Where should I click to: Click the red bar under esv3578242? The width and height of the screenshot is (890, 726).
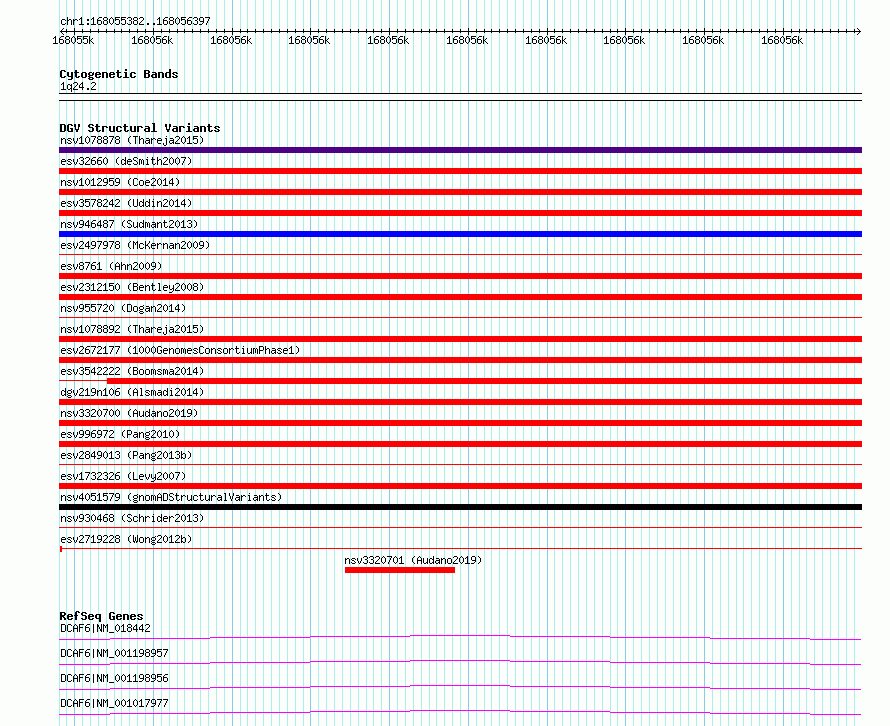pos(460,213)
